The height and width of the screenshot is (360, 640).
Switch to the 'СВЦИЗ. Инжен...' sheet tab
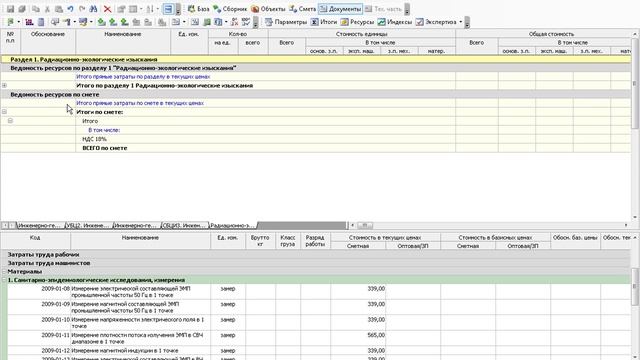pos(184,225)
